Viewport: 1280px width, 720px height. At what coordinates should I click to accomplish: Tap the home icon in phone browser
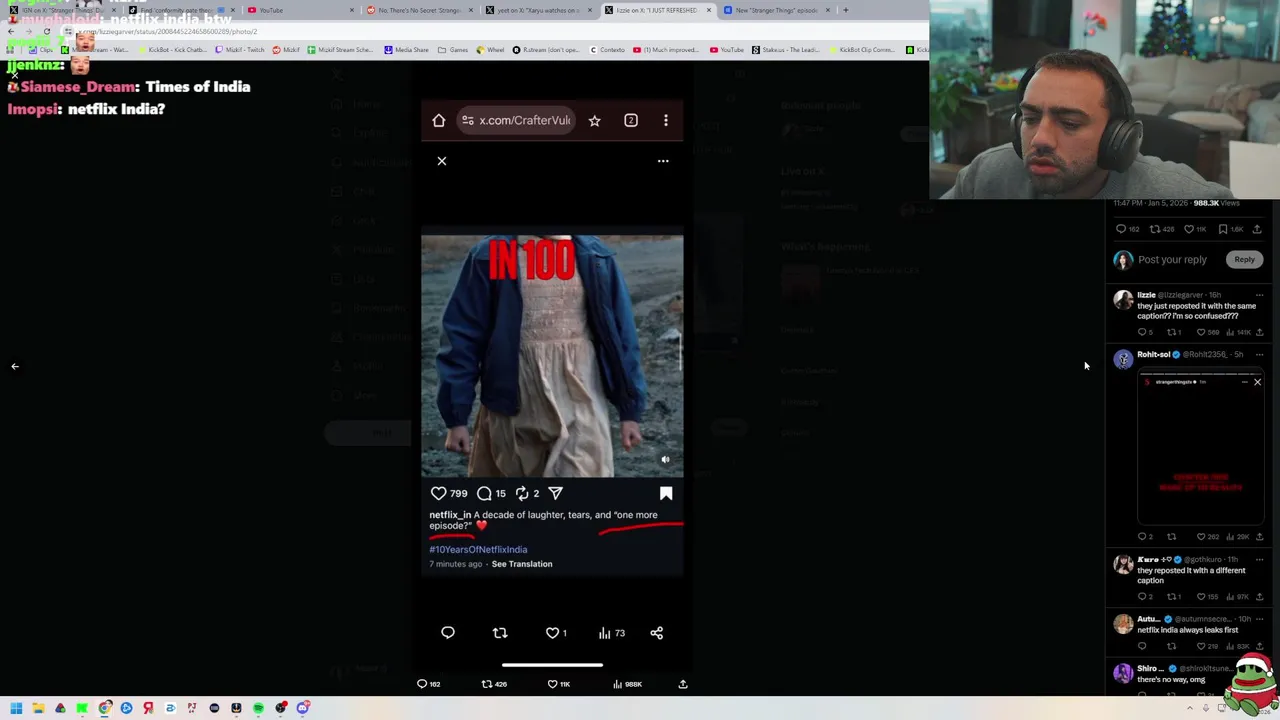coord(438,121)
